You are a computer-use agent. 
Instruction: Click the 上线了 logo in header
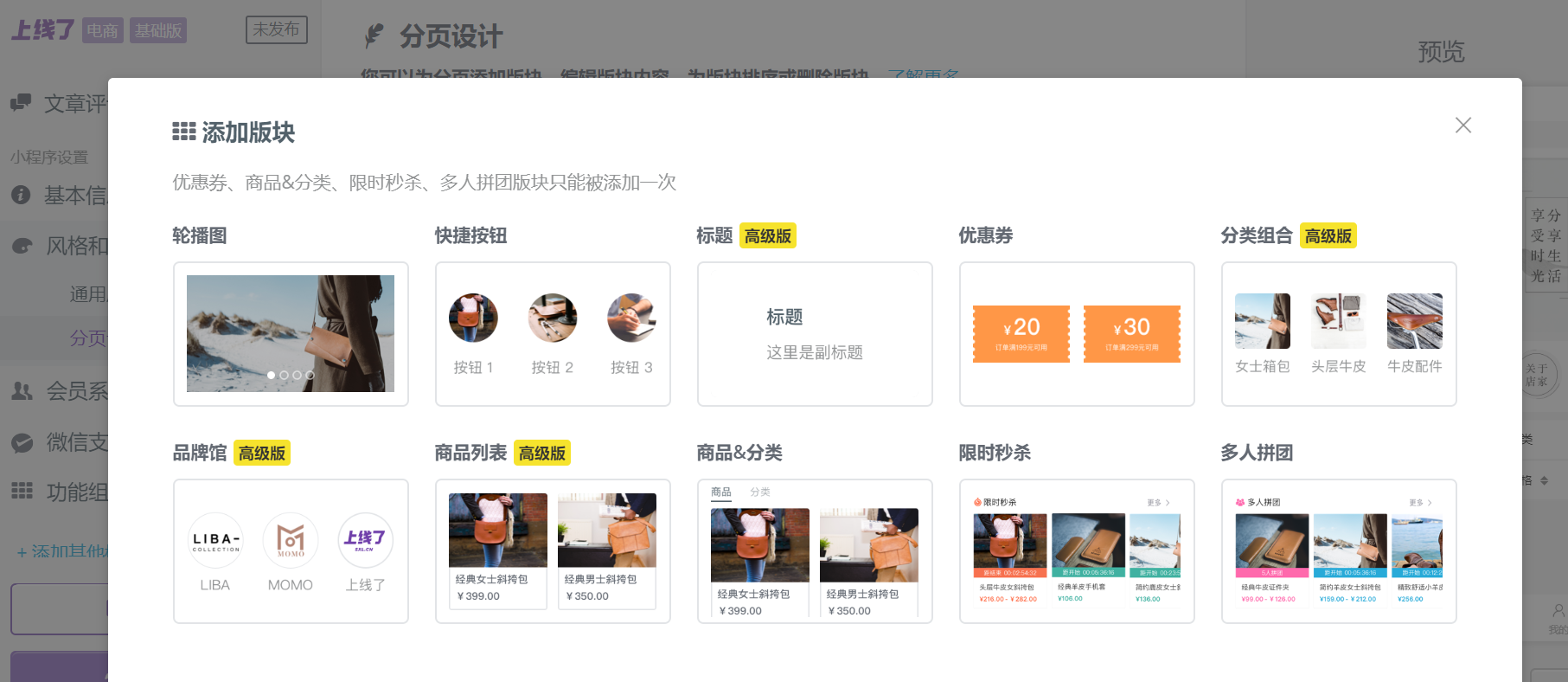pyautogui.click(x=43, y=30)
